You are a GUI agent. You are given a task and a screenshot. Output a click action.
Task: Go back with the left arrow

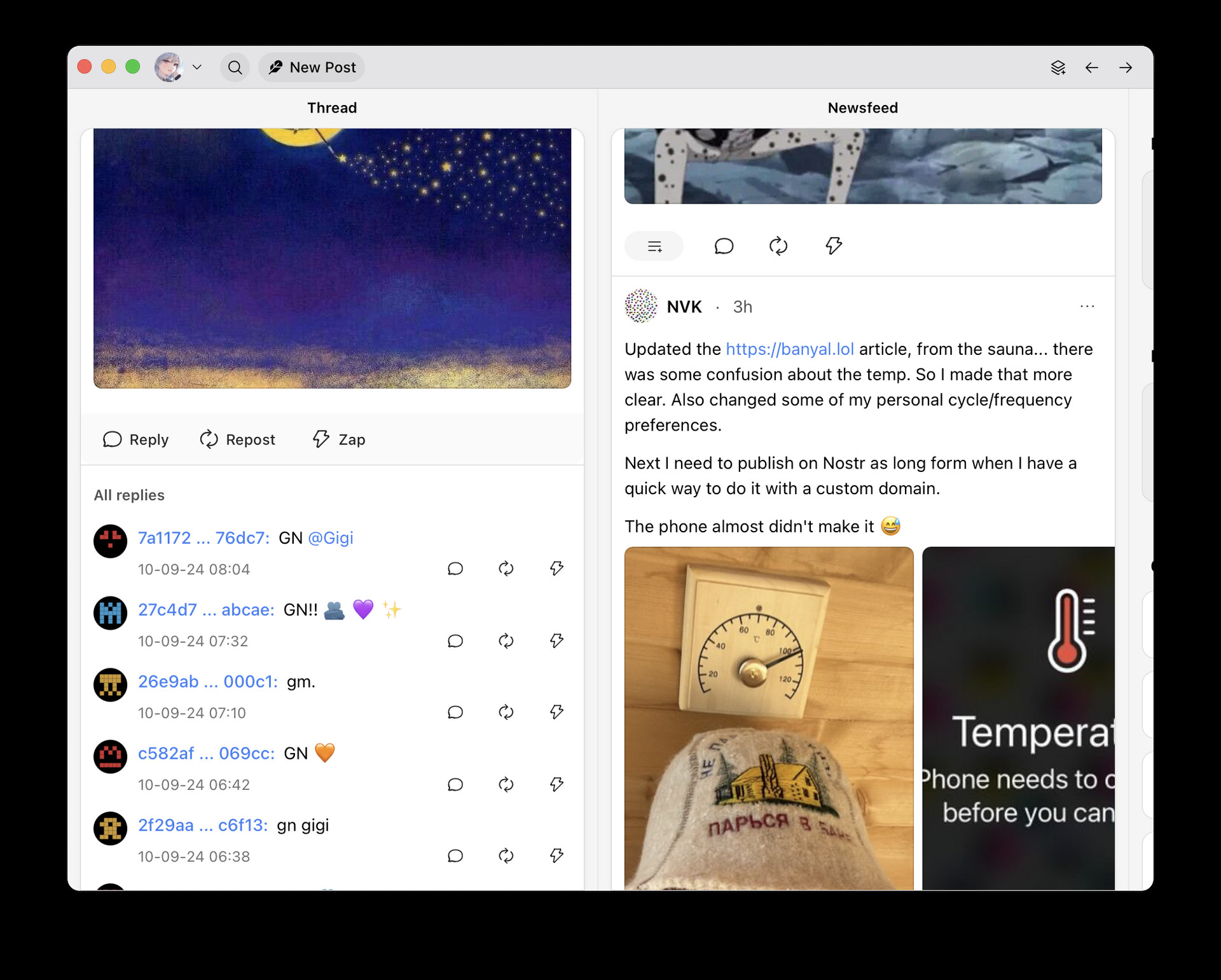[x=1091, y=67]
